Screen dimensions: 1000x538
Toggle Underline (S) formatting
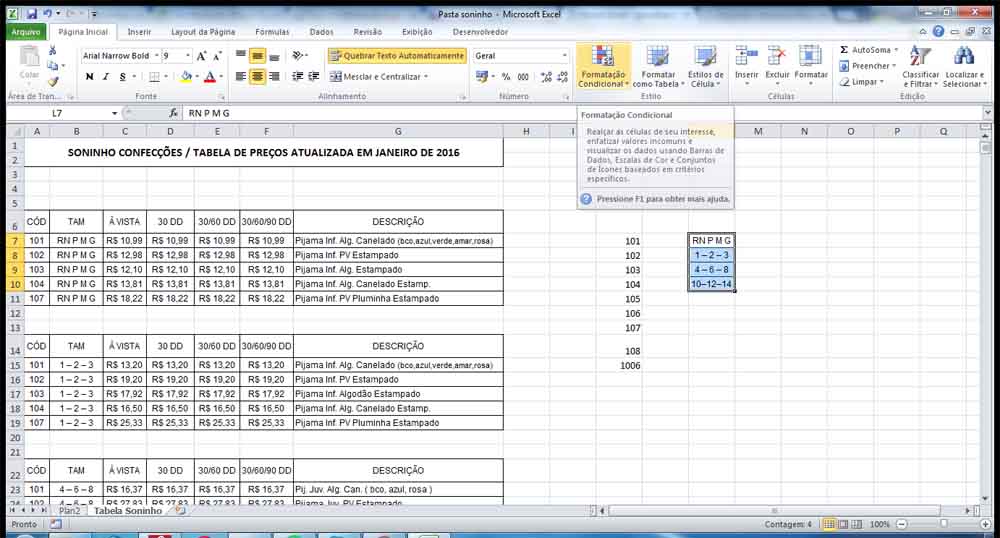[122, 76]
